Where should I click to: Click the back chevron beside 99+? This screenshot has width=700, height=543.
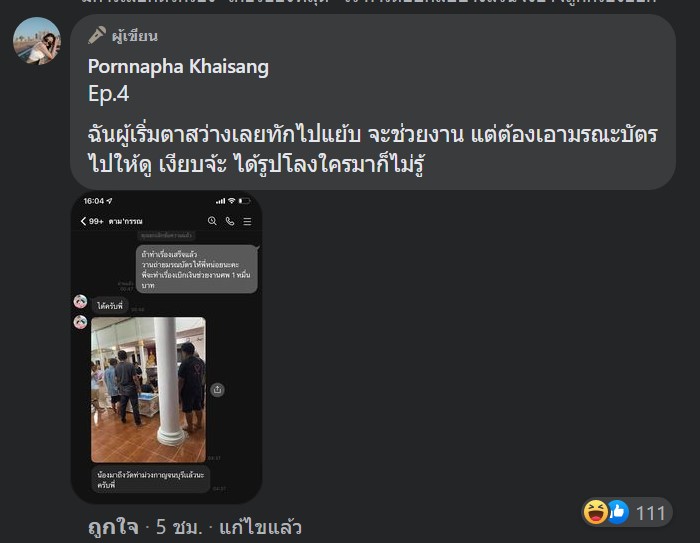point(83,221)
